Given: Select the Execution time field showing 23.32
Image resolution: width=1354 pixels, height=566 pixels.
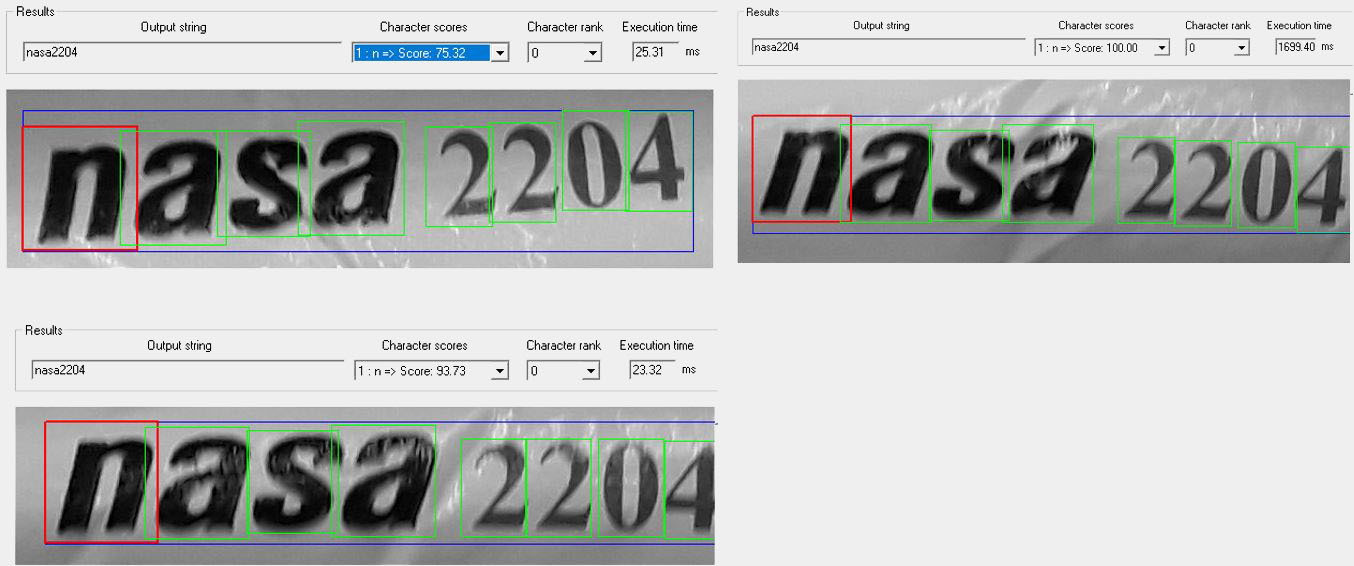Looking at the screenshot, I should coord(652,370).
